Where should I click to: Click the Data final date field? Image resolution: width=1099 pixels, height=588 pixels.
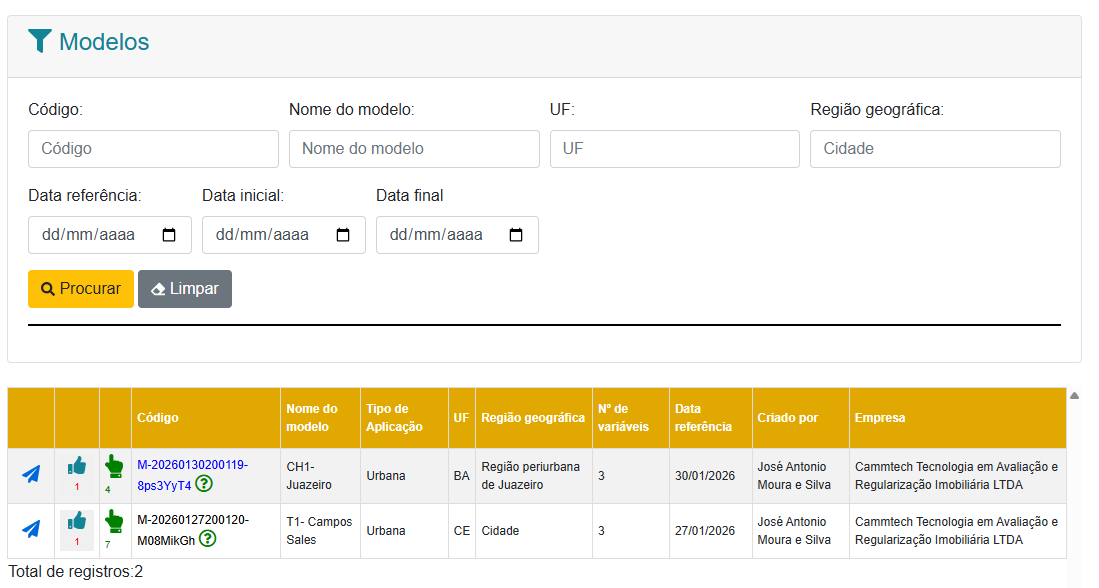[458, 235]
